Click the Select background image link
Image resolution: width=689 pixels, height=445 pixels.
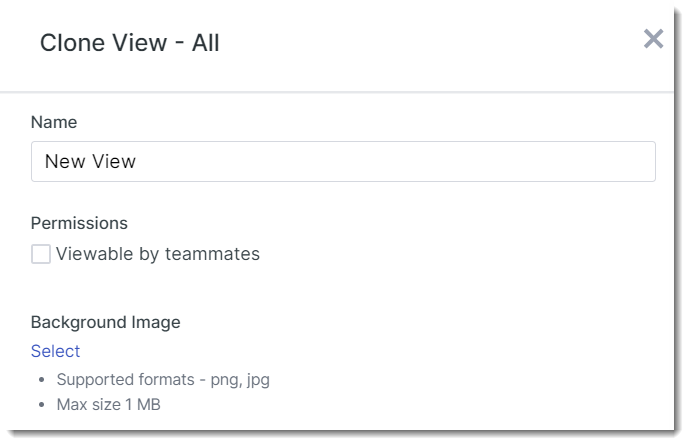click(55, 351)
